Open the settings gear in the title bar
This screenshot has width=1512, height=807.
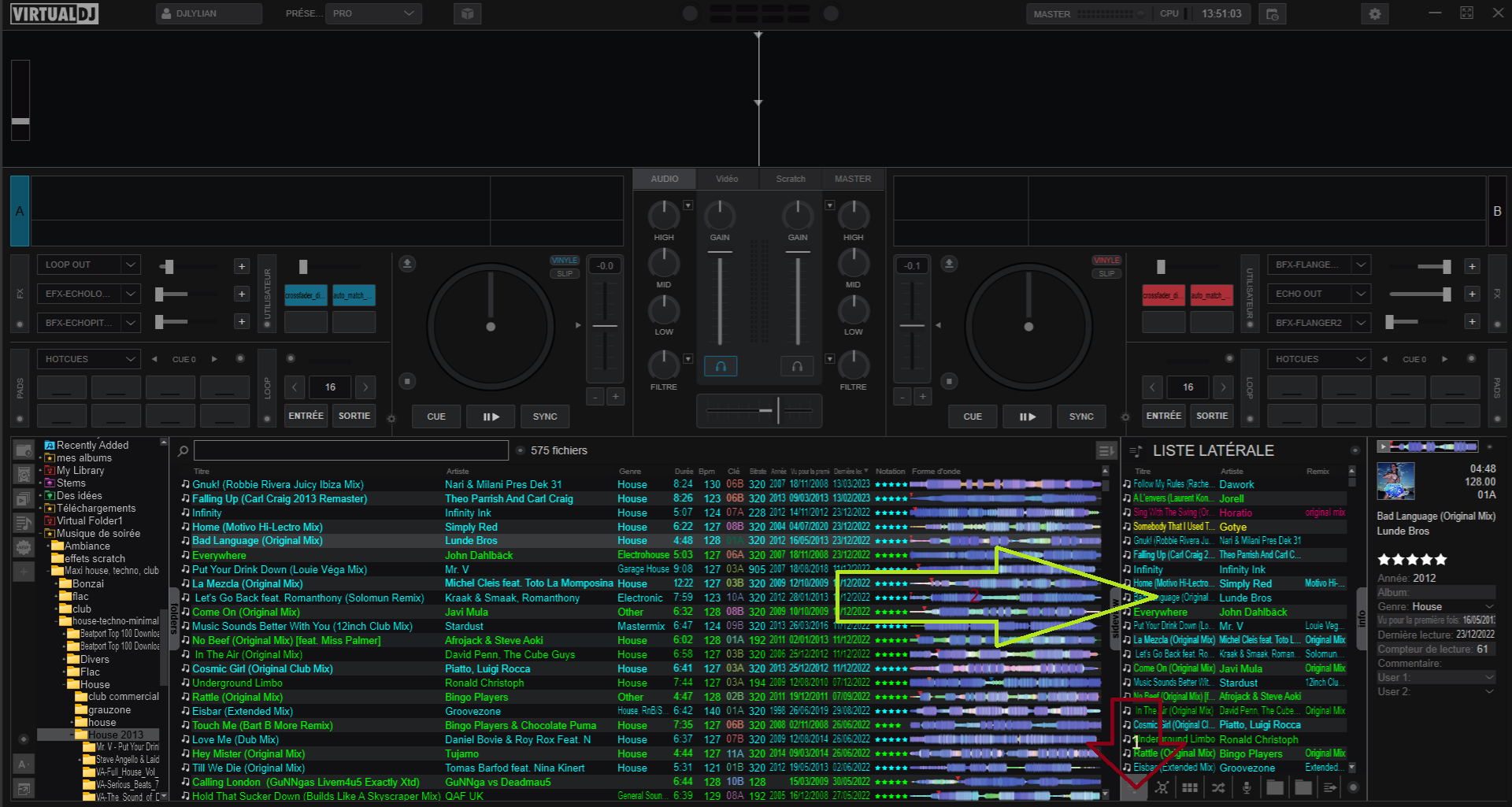(x=1375, y=14)
